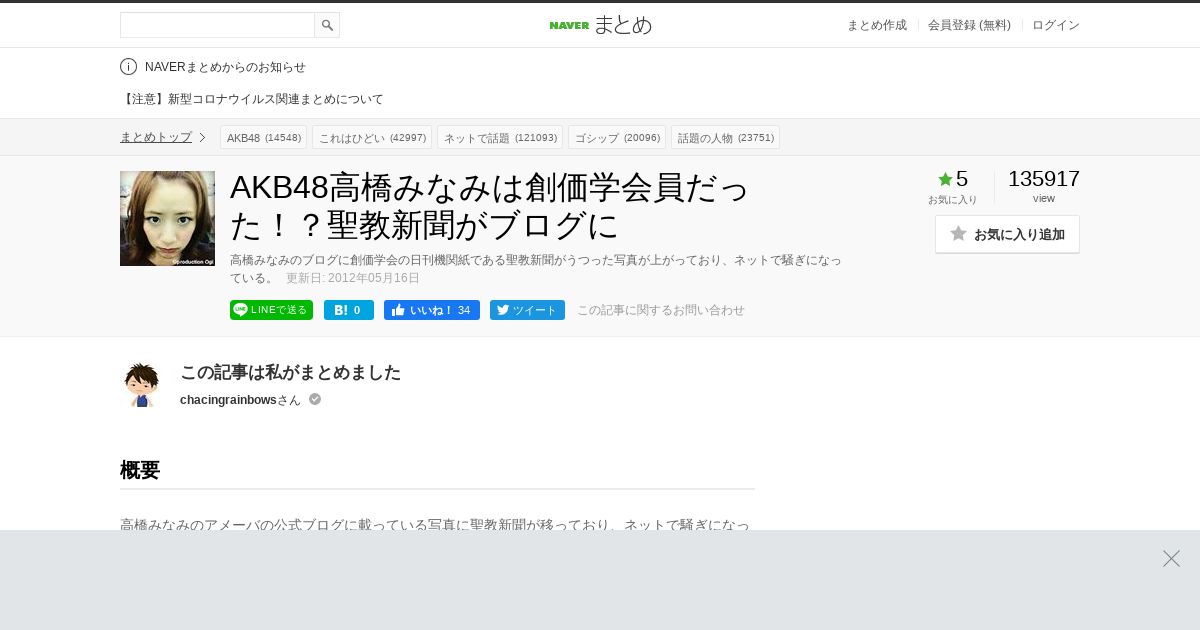Click the green favorites star count
1200x630 pixels.
952,179
